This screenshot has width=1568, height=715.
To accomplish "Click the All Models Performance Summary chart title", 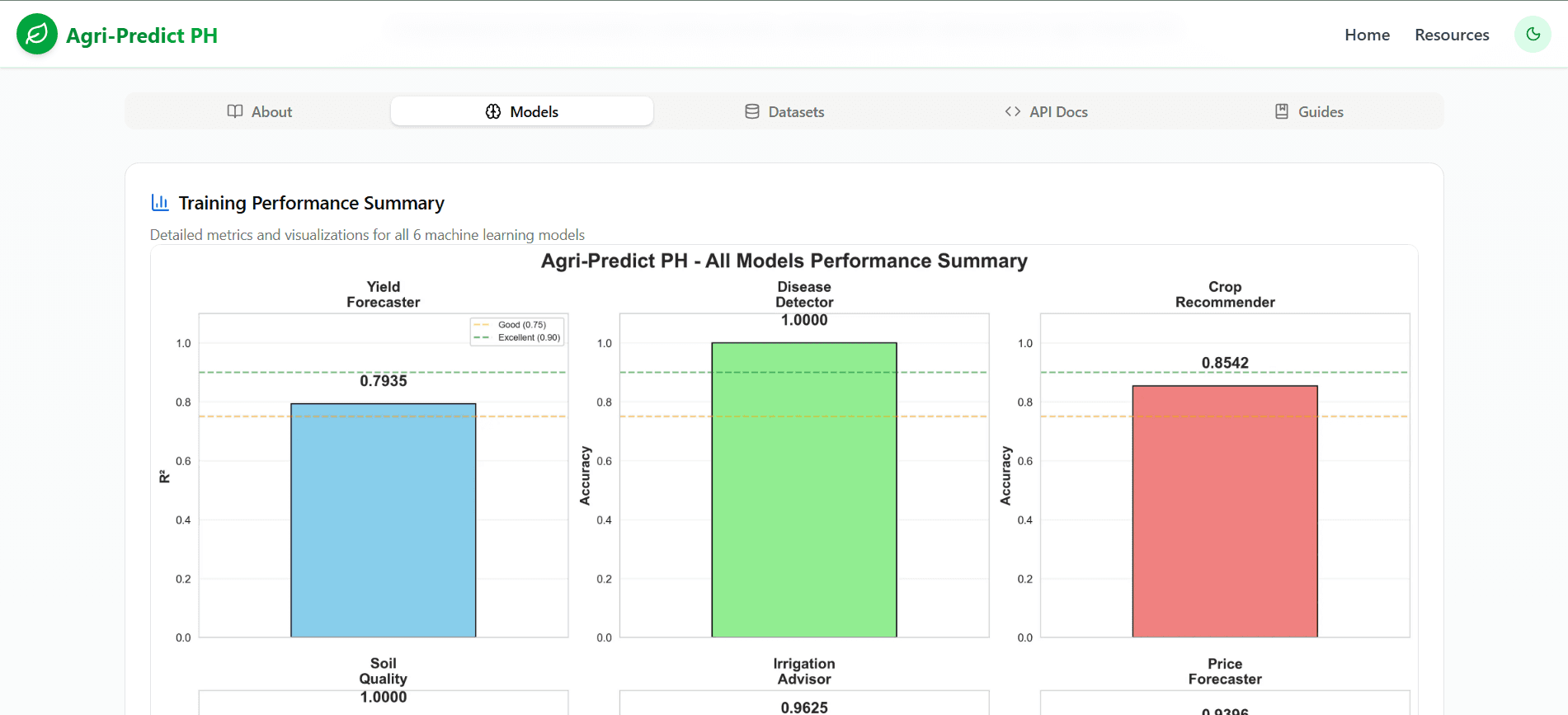I will (x=784, y=261).
